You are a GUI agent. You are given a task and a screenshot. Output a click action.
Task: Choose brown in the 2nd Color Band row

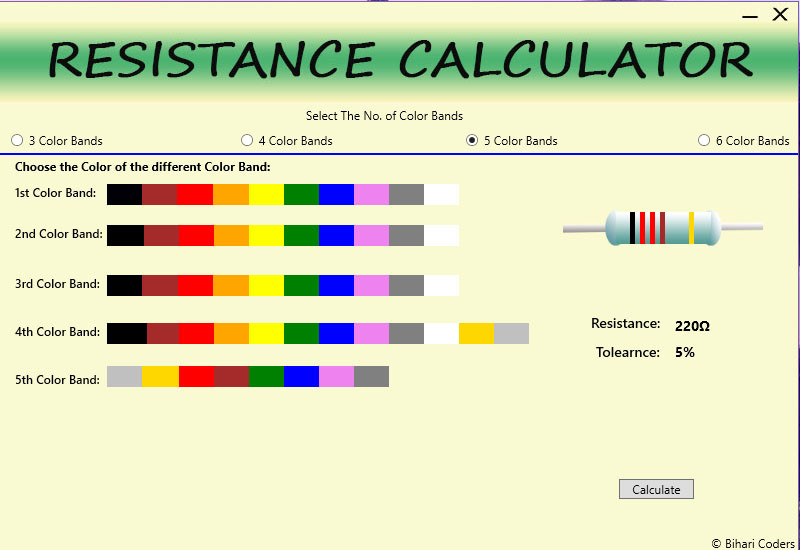[162, 235]
